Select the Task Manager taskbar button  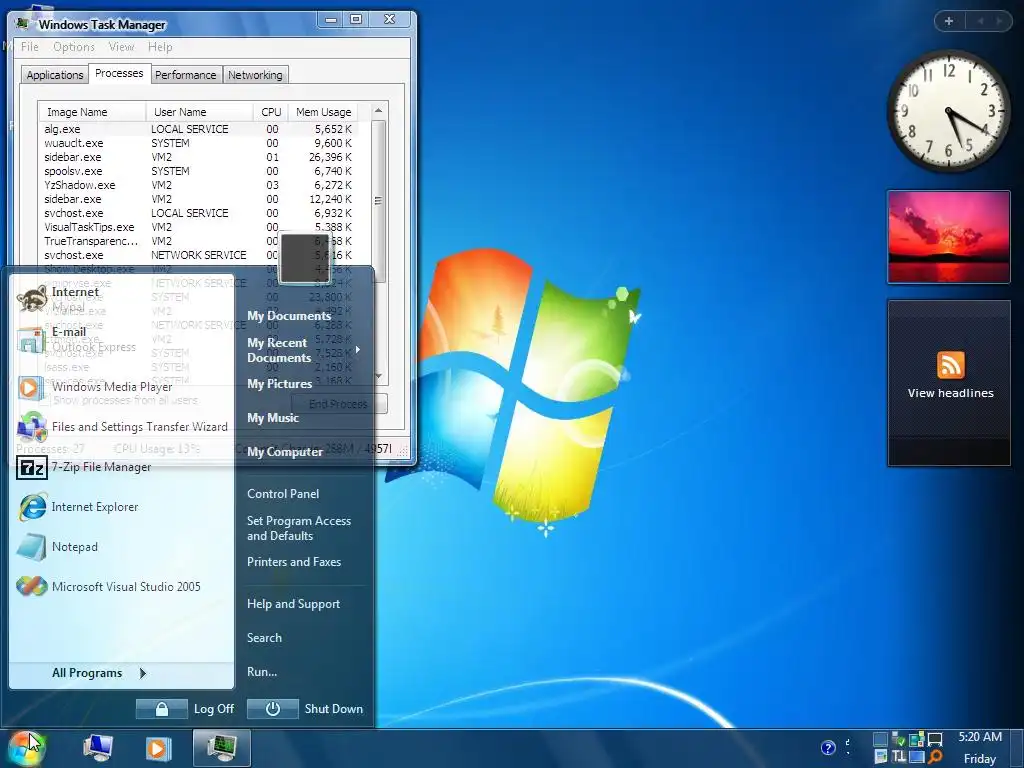coord(221,748)
